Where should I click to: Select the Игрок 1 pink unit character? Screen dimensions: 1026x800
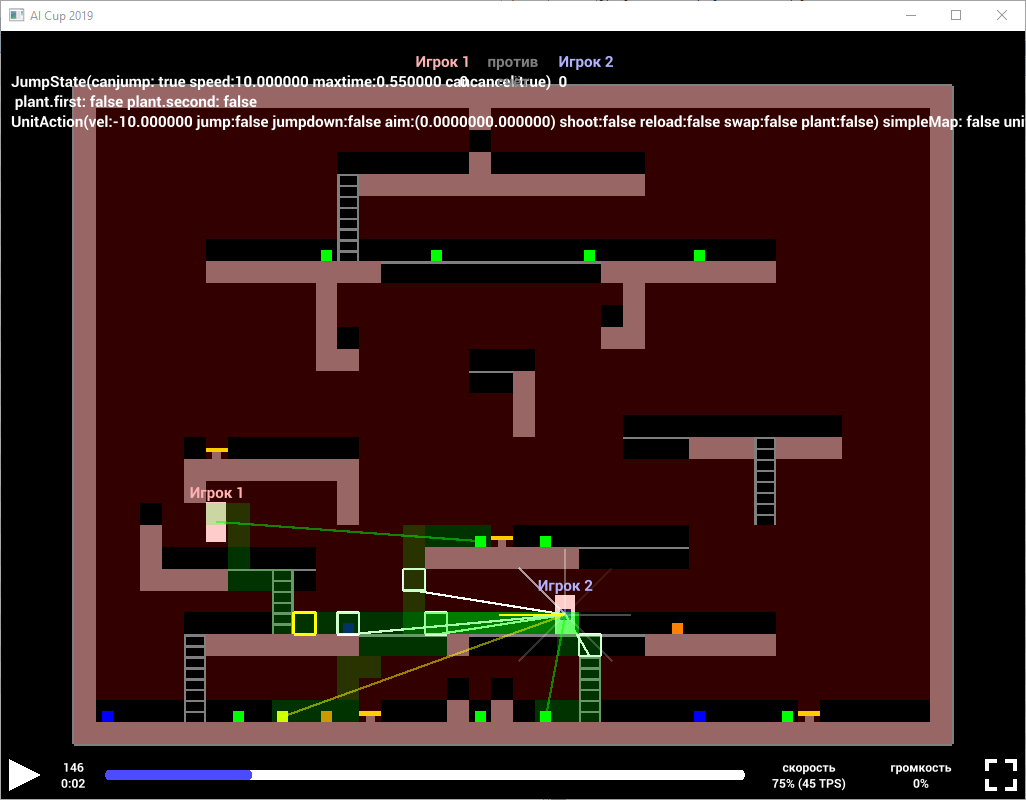[216, 521]
